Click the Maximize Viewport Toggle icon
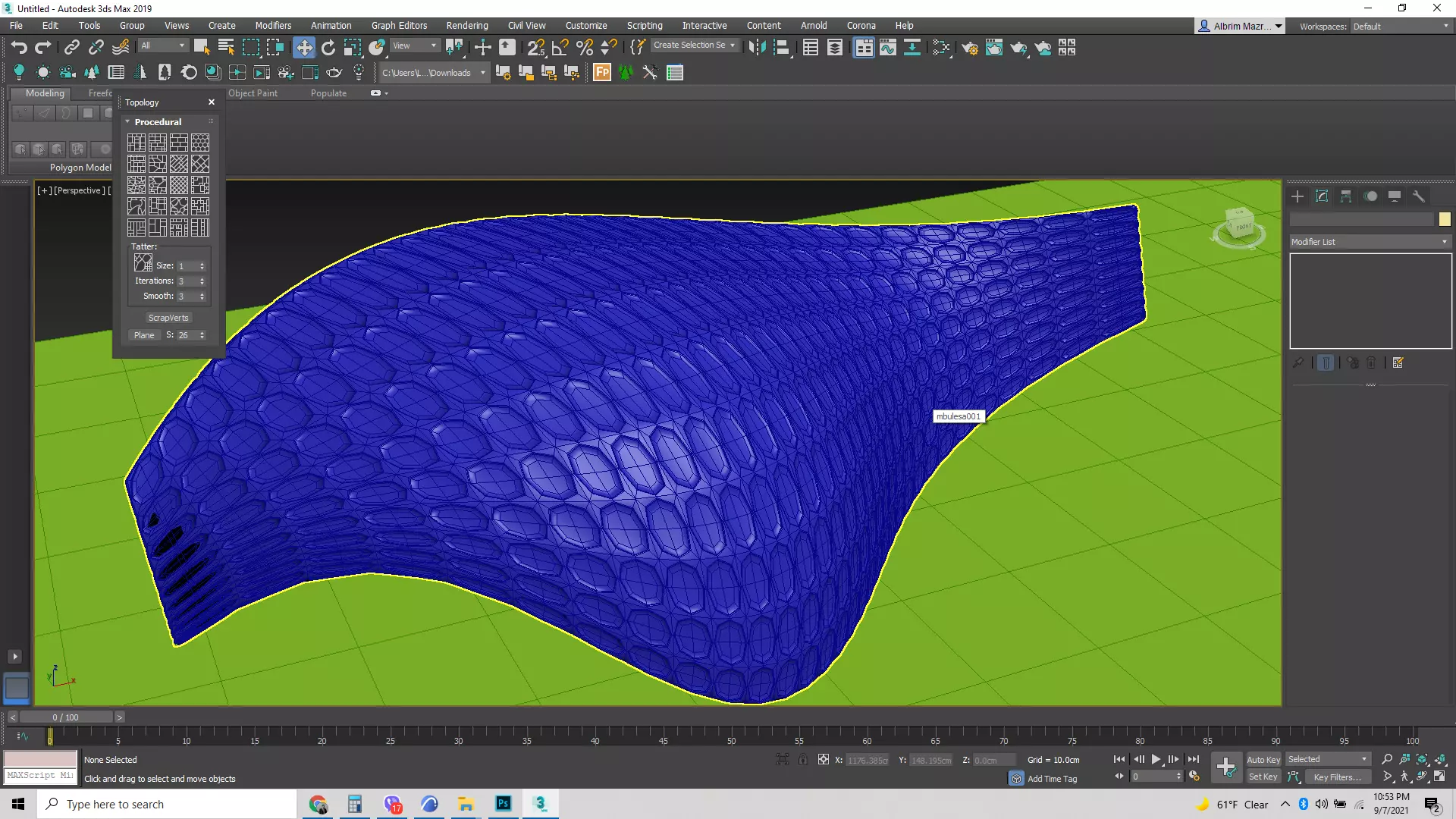Screen dimensions: 1456x819 tap(1439, 777)
